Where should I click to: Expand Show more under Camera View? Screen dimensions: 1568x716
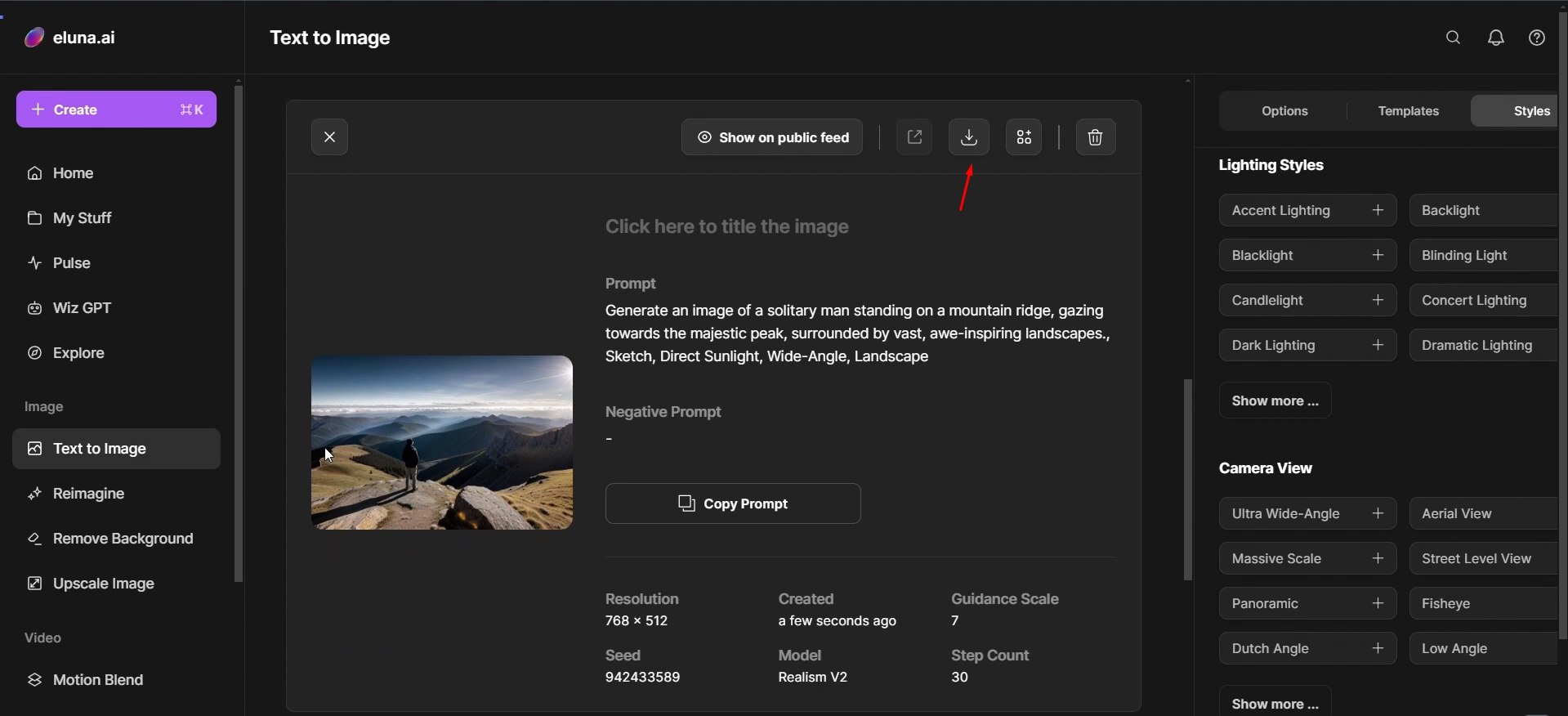[x=1275, y=703]
